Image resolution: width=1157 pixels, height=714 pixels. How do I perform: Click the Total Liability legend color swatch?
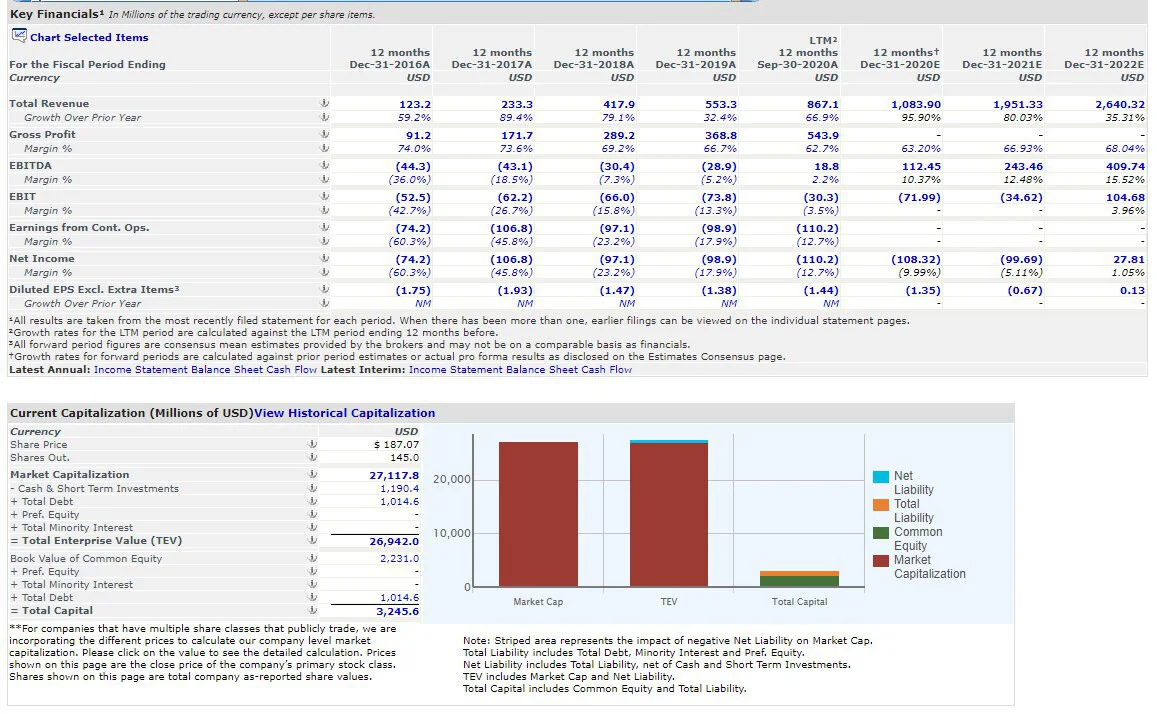point(880,505)
